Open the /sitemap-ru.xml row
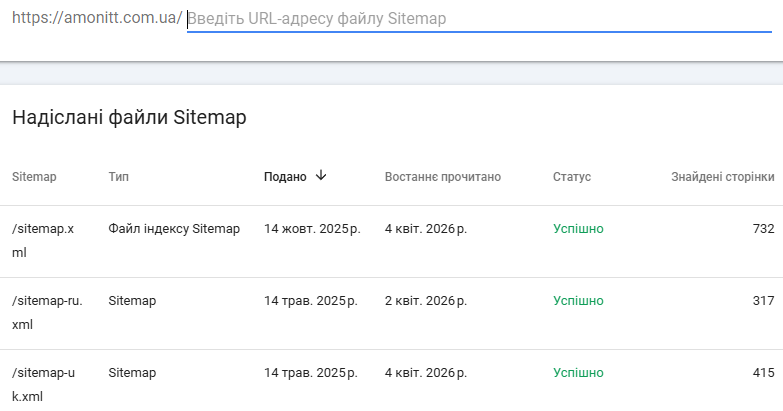Image resolution: width=783 pixels, height=411 pixels. click(46, 313)
